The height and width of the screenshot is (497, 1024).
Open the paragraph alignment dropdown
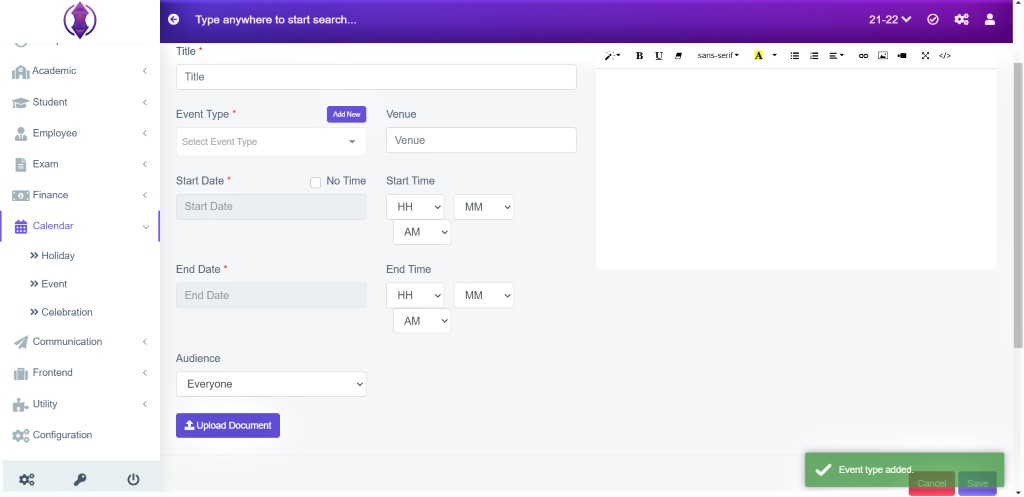point(837,56)
